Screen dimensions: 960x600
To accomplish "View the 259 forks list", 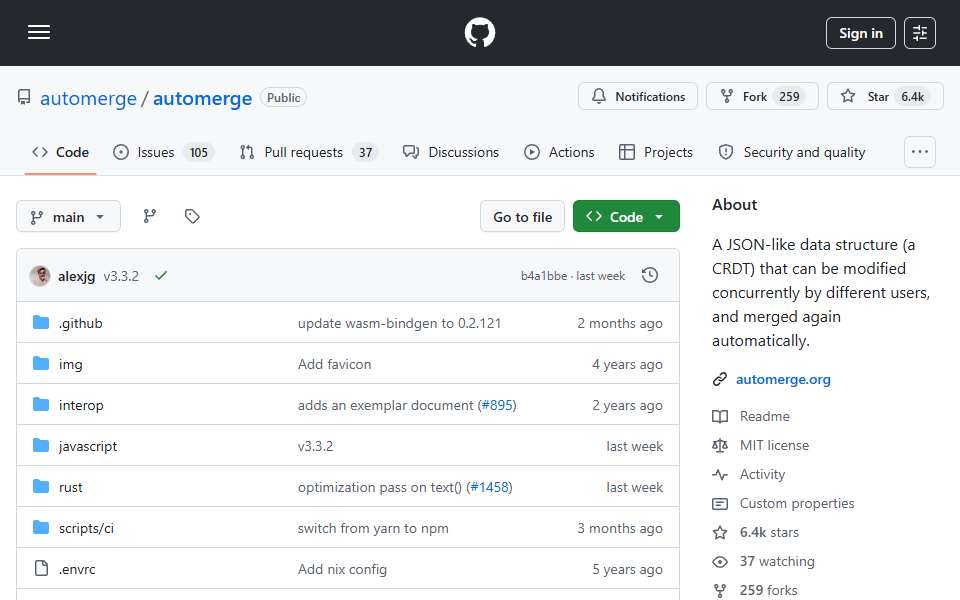I will coord(768,590).
